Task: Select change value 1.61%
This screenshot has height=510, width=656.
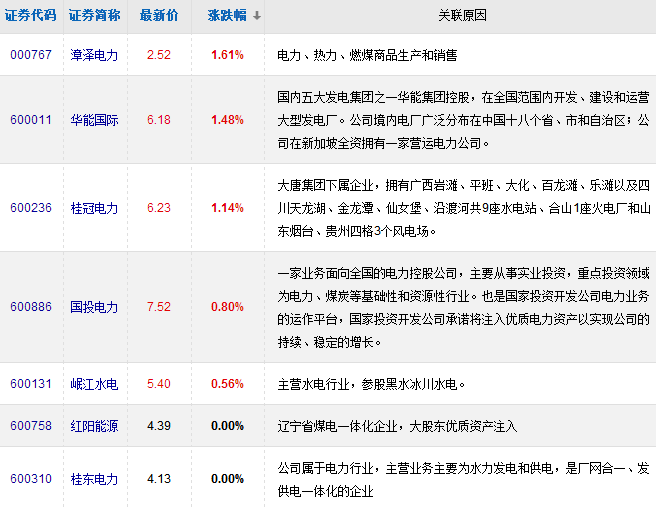Action: [227, 55]
